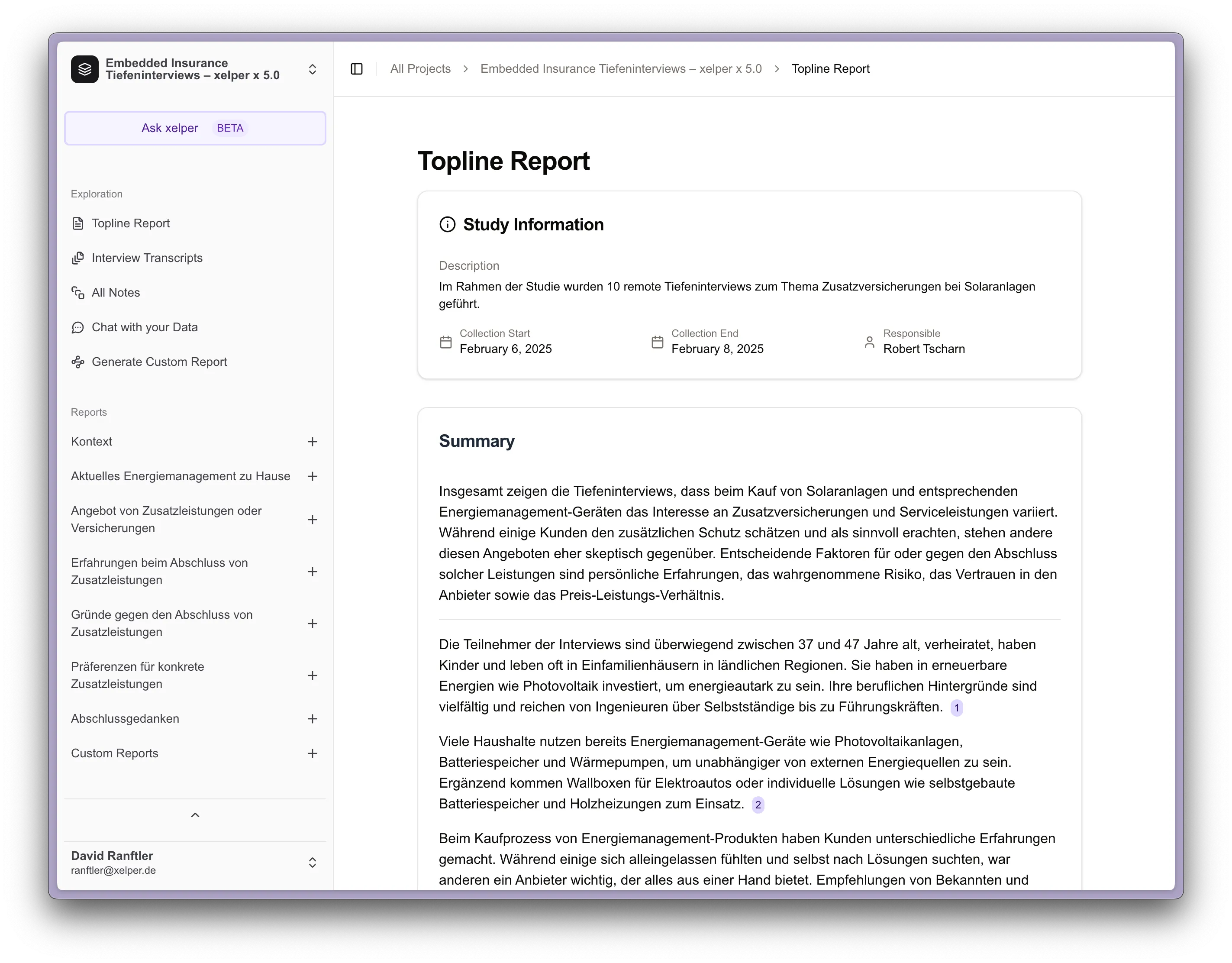The height and width of the screenshot is (963, 1232).
Task: Click the Ask xelper BETA button
Action: pos(195,128)
